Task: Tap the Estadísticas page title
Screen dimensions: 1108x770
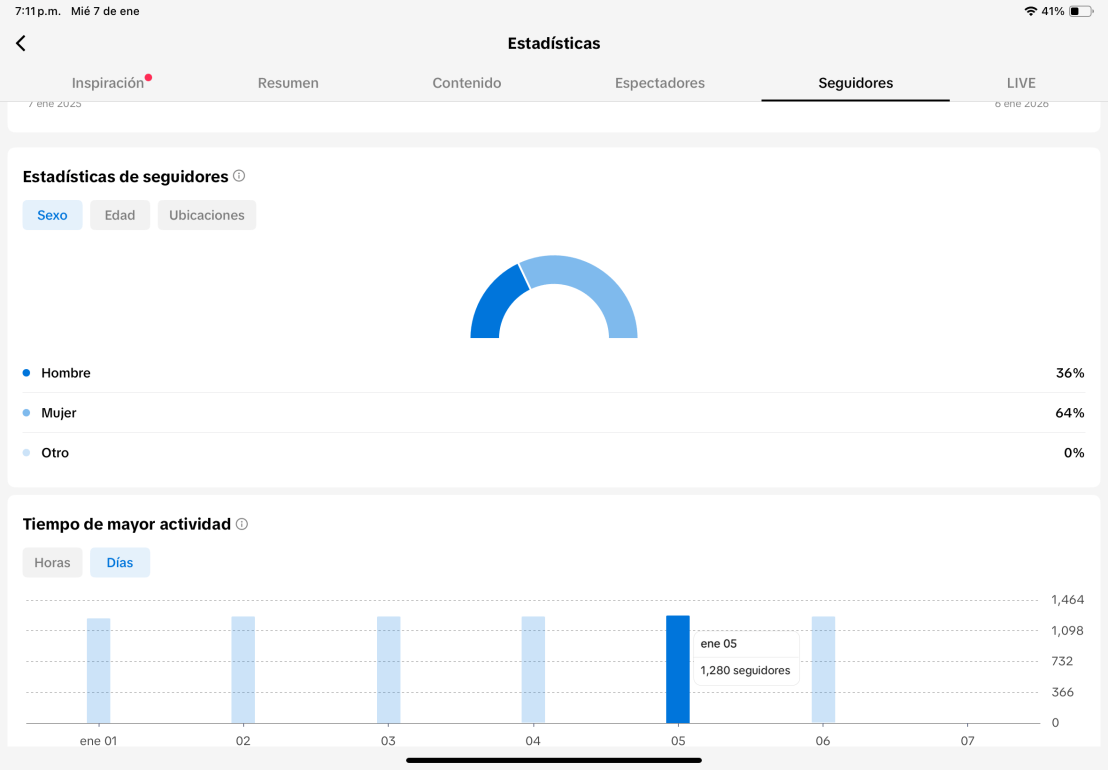Action: pos(554,43)
